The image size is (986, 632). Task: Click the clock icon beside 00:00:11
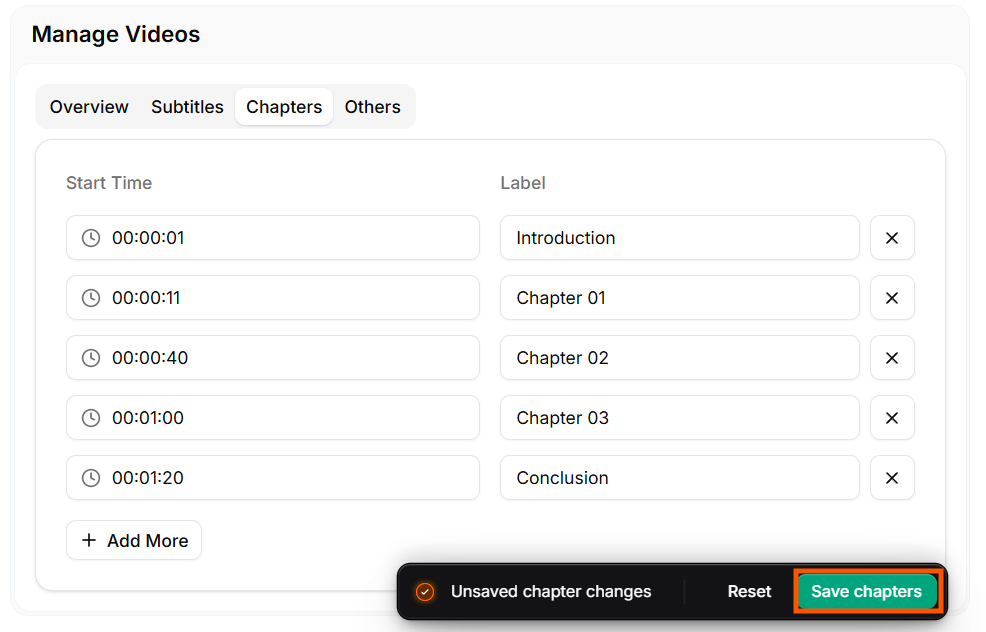click(x=91, y=298)
